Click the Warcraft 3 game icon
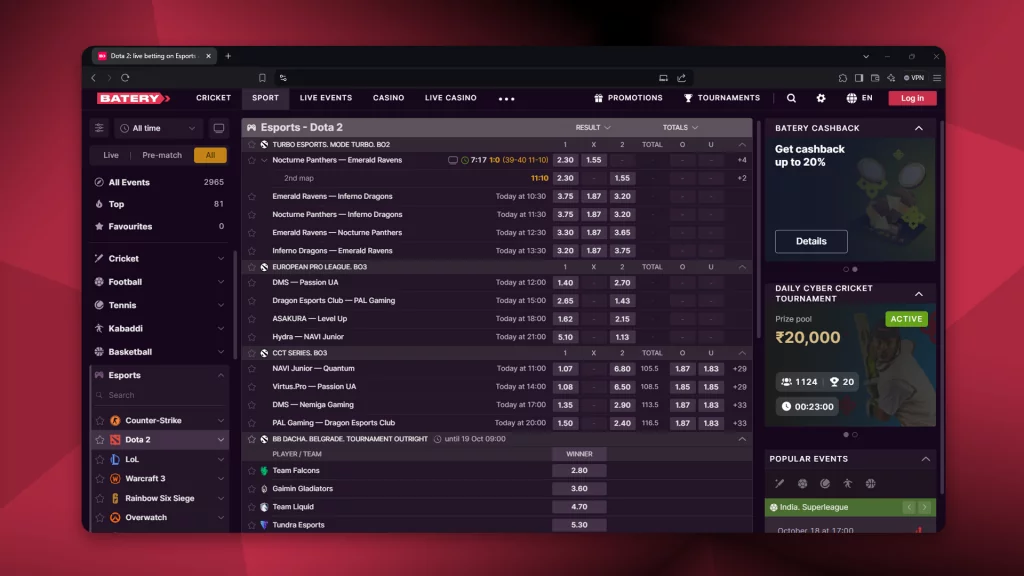 click(x=115, y=479)
